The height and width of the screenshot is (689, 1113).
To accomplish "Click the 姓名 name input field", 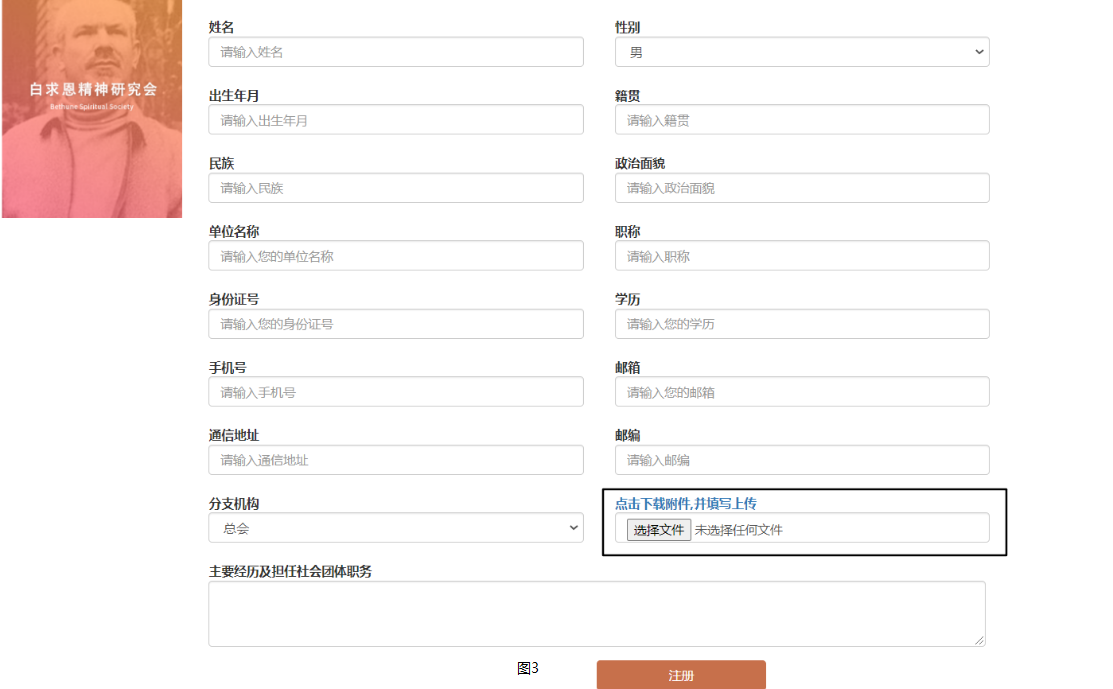I will click(395, 52).
